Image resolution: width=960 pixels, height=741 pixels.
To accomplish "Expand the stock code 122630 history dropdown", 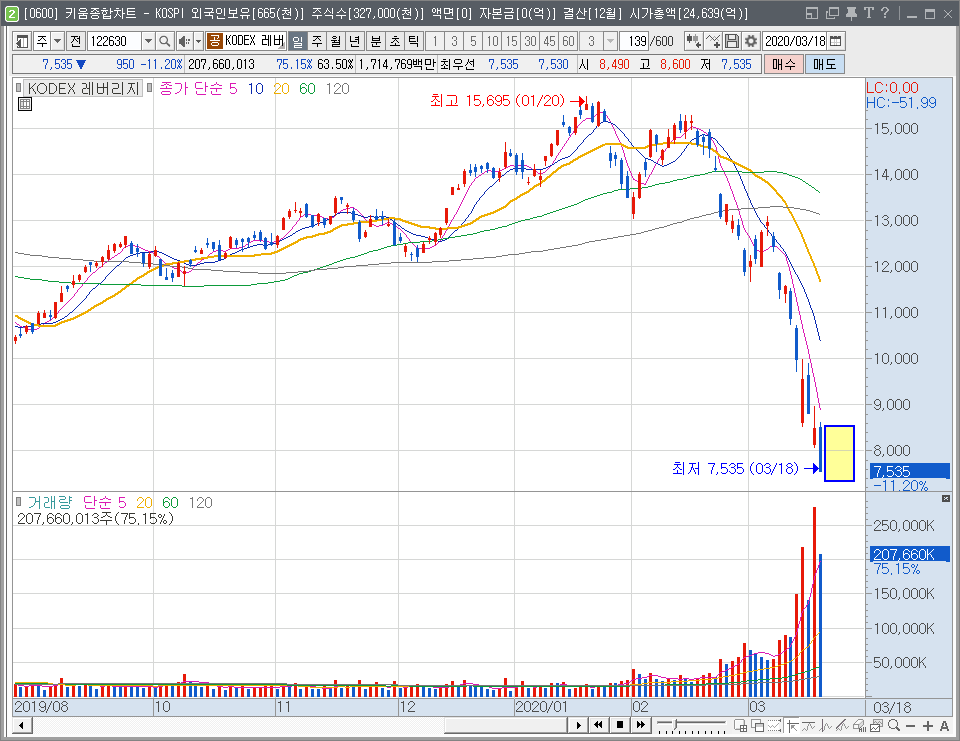I will point(148,41).
